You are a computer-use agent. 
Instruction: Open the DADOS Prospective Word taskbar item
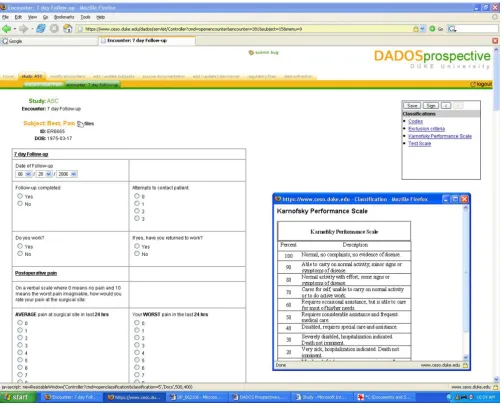coord(259,397)
